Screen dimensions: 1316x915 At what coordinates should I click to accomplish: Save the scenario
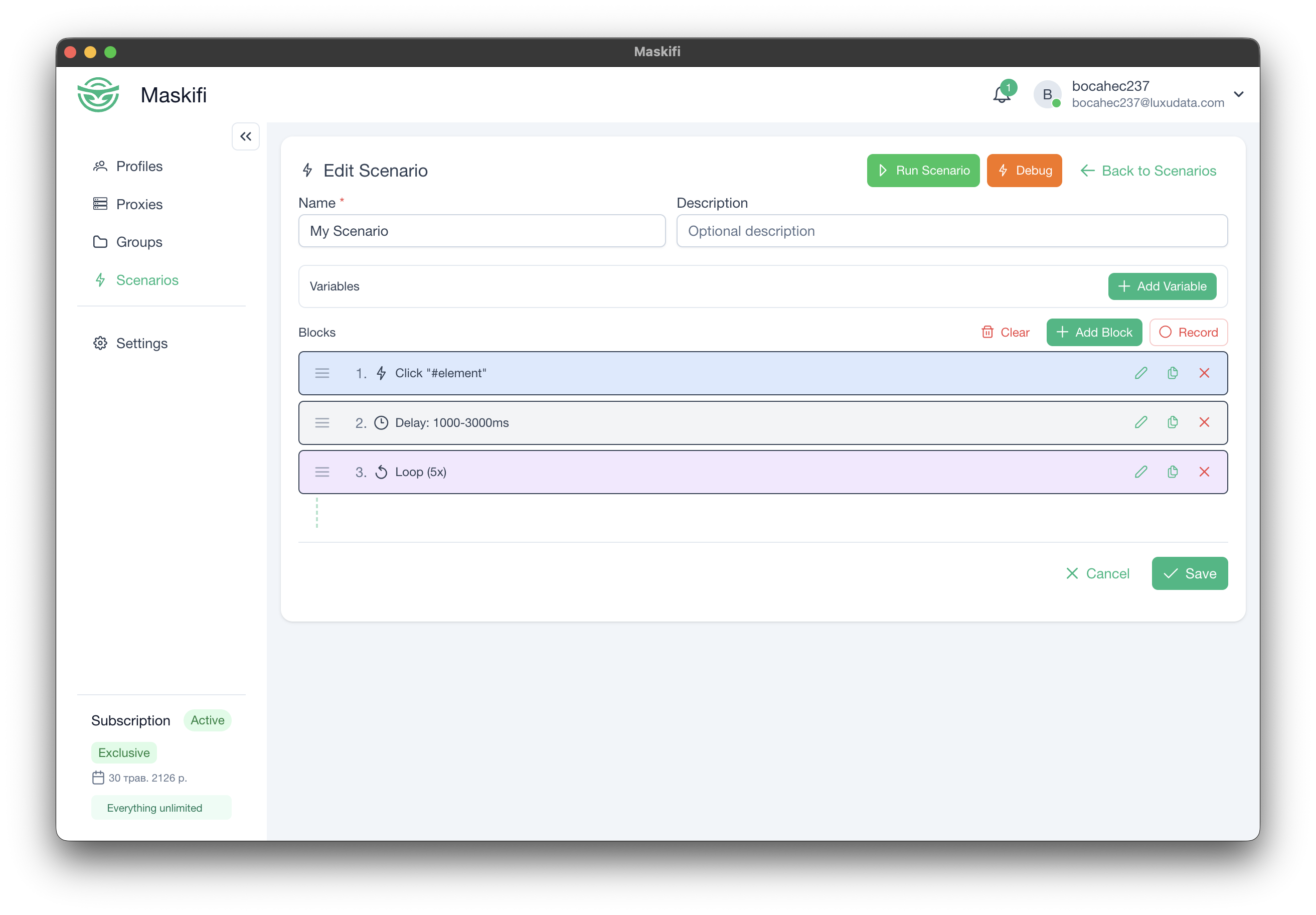coord(1189,573)
